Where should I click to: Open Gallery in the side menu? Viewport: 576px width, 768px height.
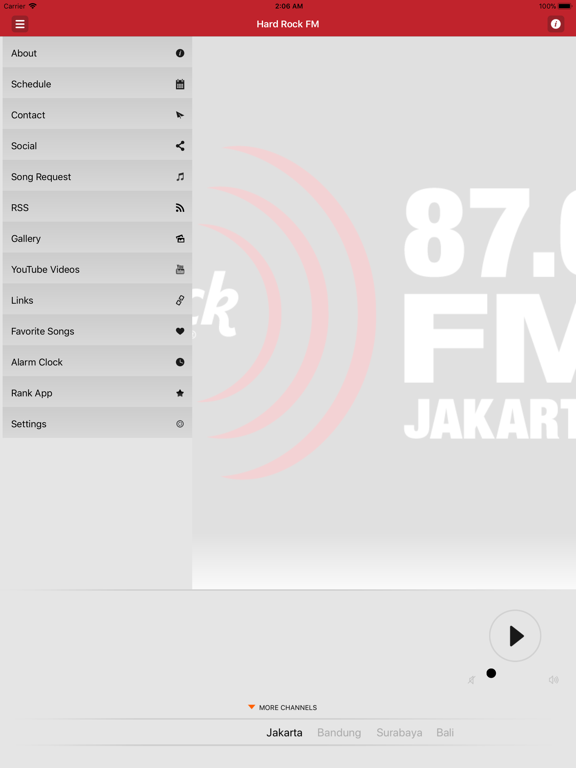[97, 238]
